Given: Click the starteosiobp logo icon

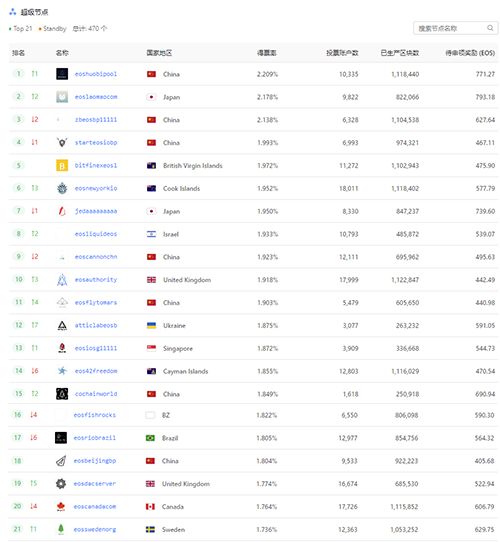Looking at the screenshot, I should coord(62,142).
